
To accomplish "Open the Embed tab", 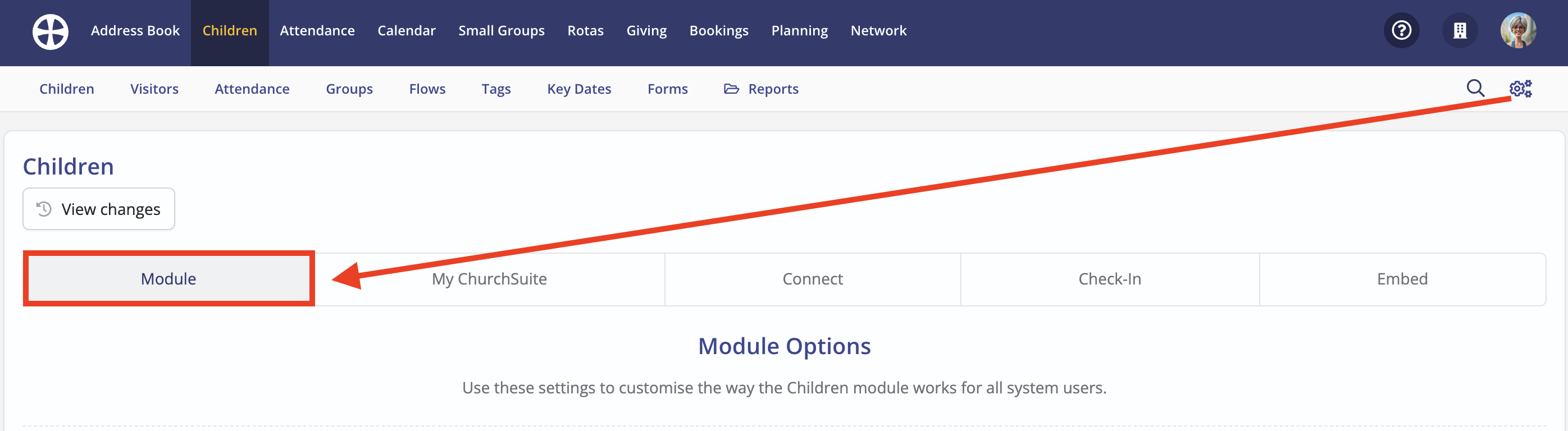I will [x=1402, y=279].
